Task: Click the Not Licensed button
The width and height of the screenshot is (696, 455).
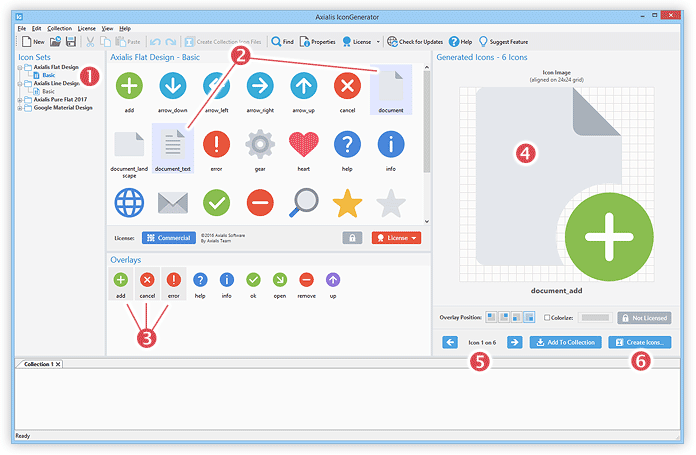Action: 644,318
